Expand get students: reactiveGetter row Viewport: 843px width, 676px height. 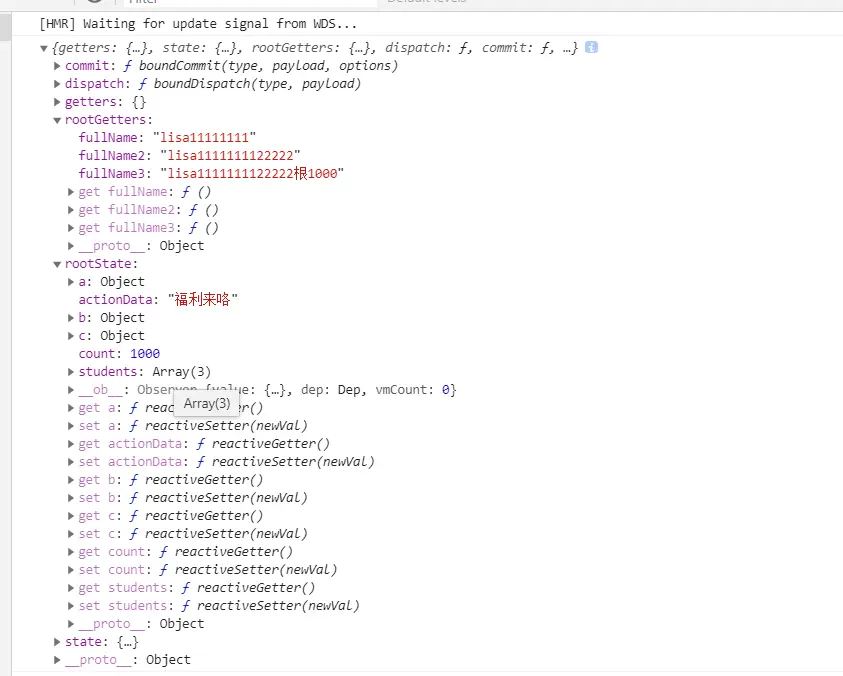pos(70,588)
